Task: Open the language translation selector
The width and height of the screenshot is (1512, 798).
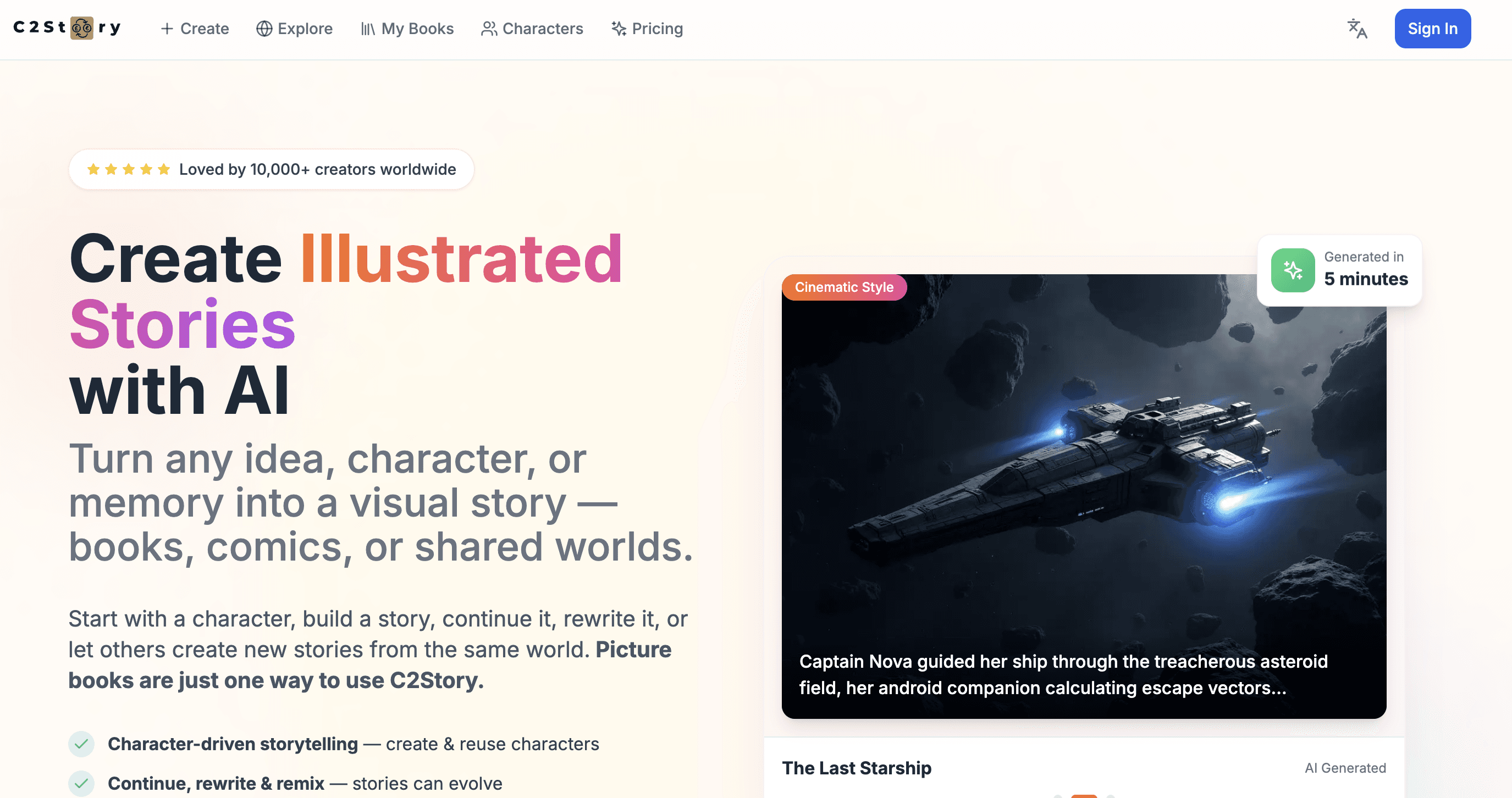Action: 1356,29
